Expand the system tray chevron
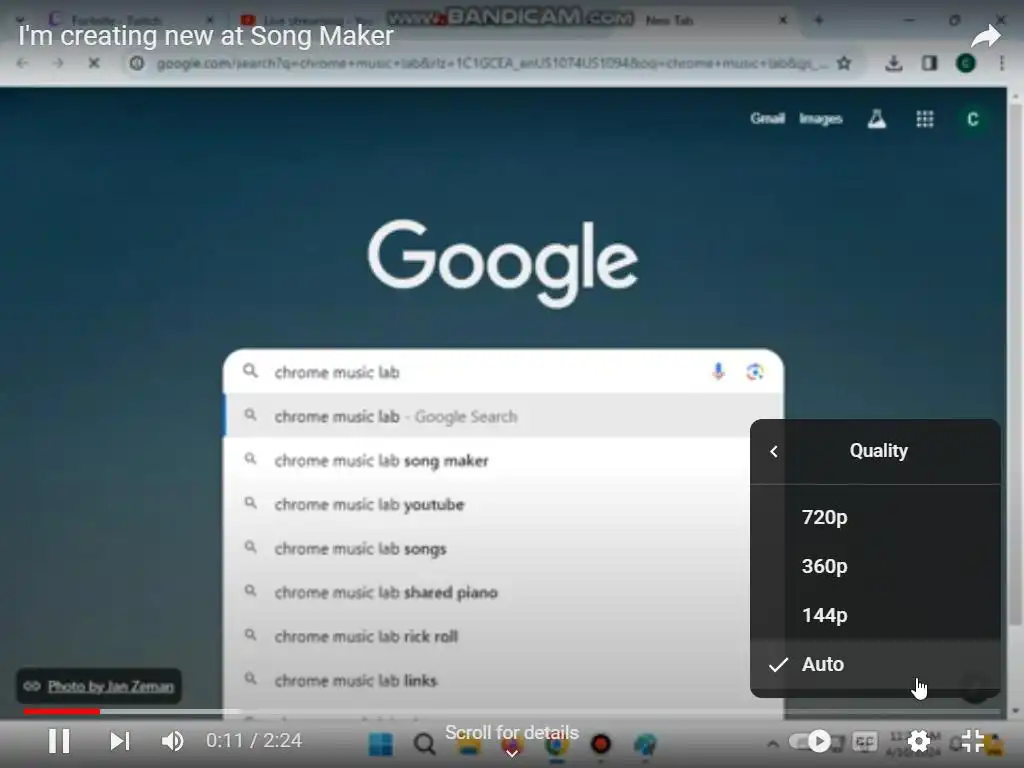This screenshot has height=768, width=1024. (773, 744)
